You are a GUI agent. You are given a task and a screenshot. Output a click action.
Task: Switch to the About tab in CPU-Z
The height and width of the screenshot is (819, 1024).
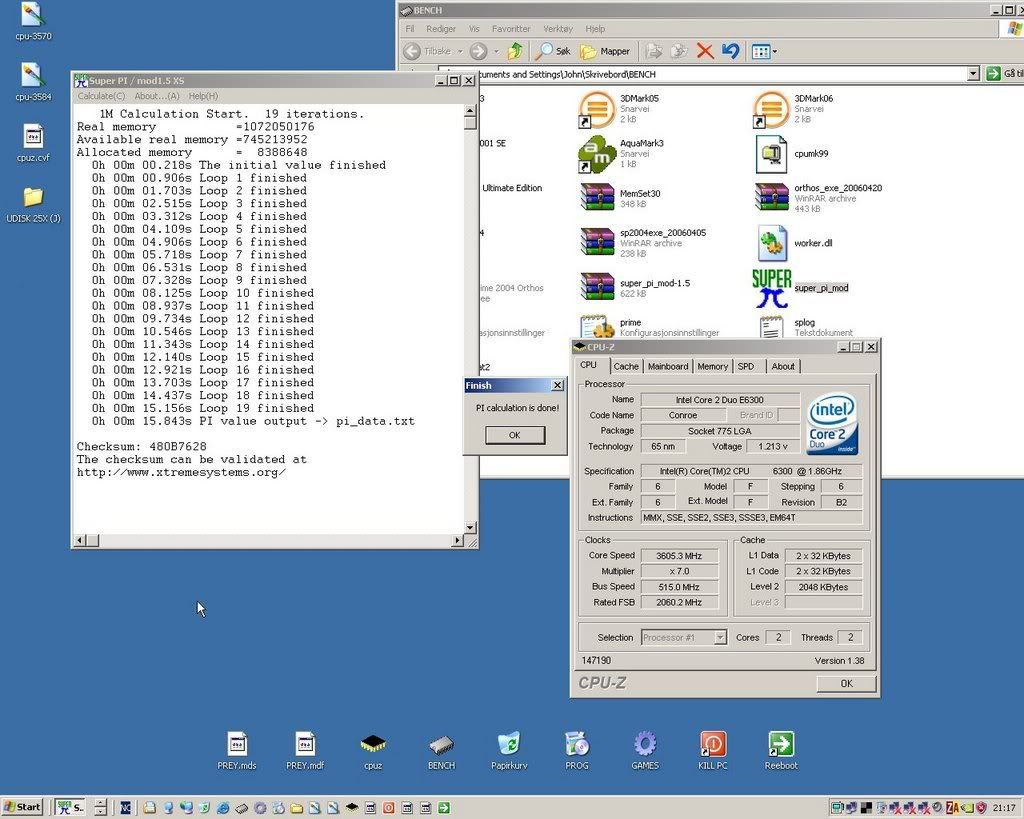click(783, 366)
